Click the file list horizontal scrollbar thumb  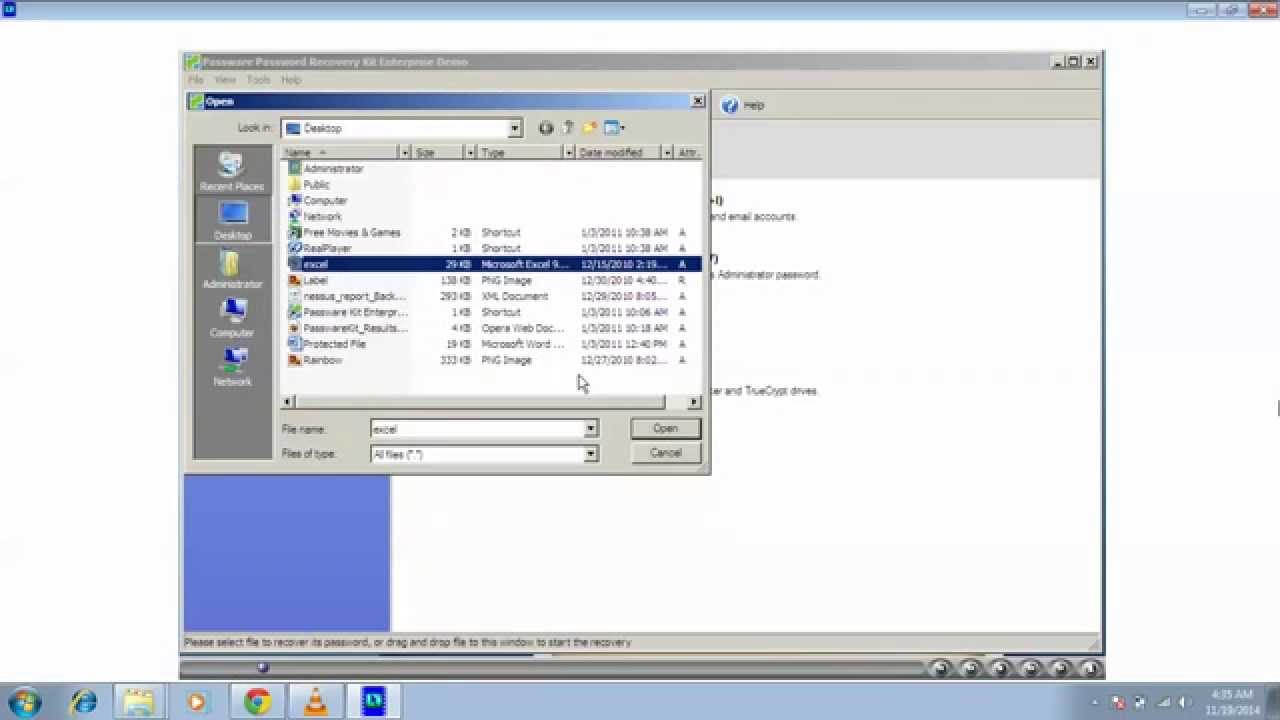pyautogui.click(x=479, y=402)
